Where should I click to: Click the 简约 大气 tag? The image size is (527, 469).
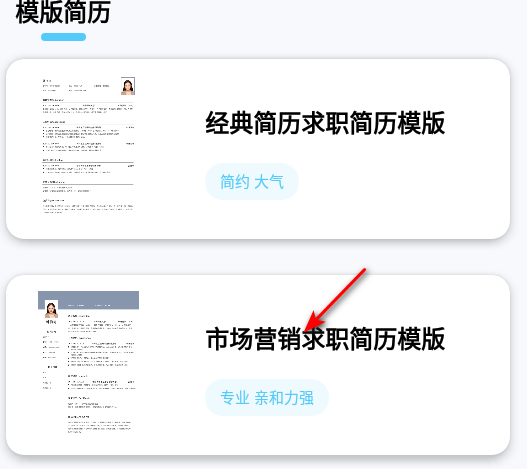coord(252,182)
